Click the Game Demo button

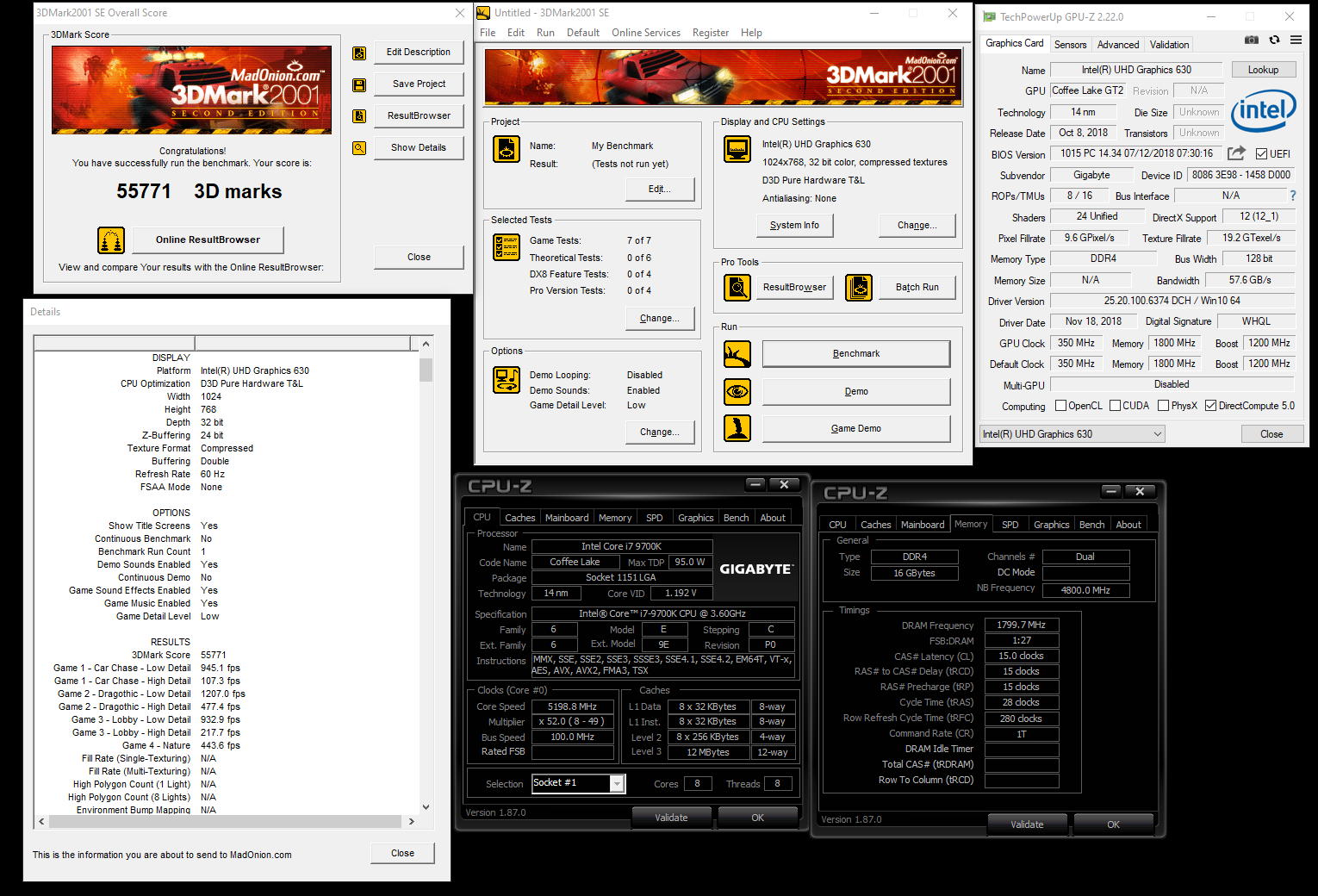856,428
